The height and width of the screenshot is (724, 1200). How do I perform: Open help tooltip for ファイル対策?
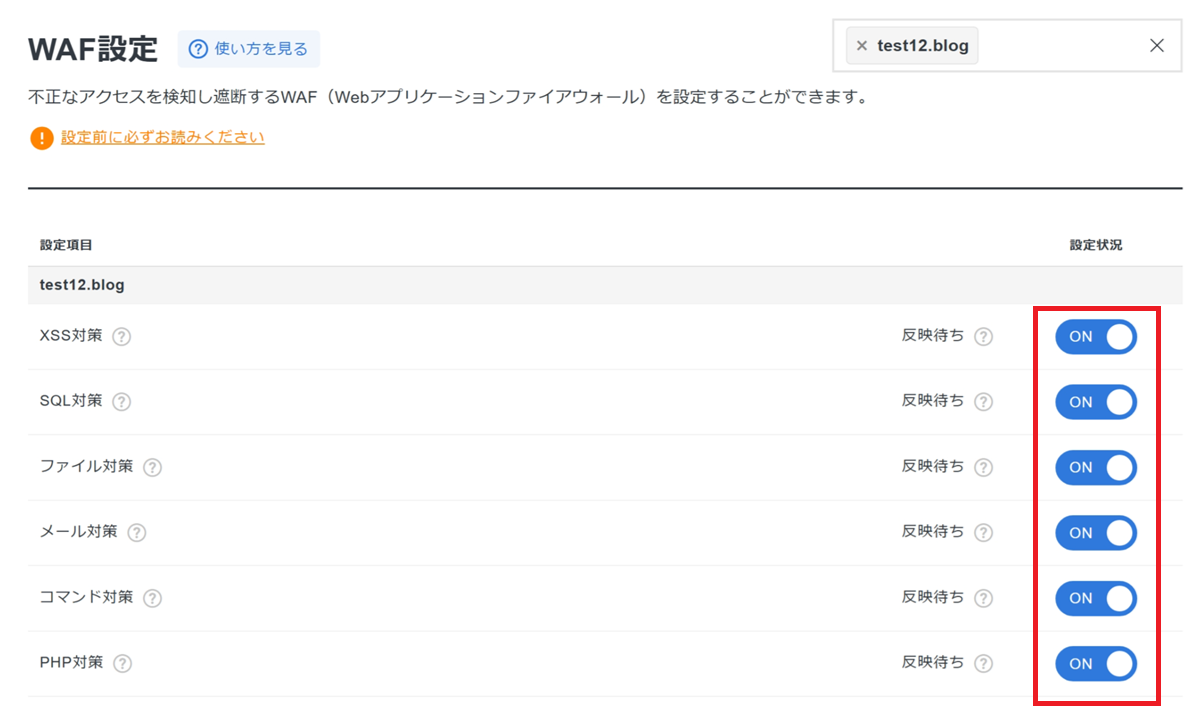[152, 467]
